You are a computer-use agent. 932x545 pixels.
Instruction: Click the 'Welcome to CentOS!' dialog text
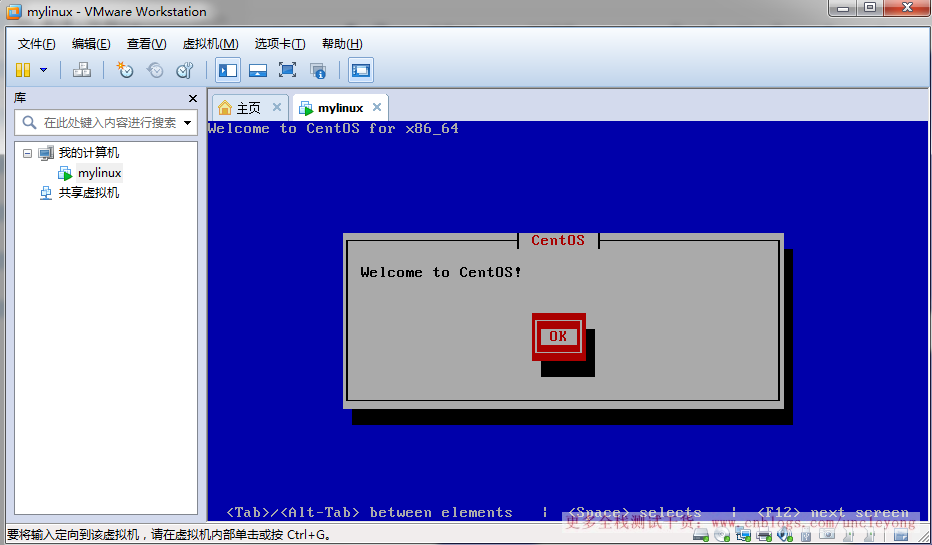440,272
